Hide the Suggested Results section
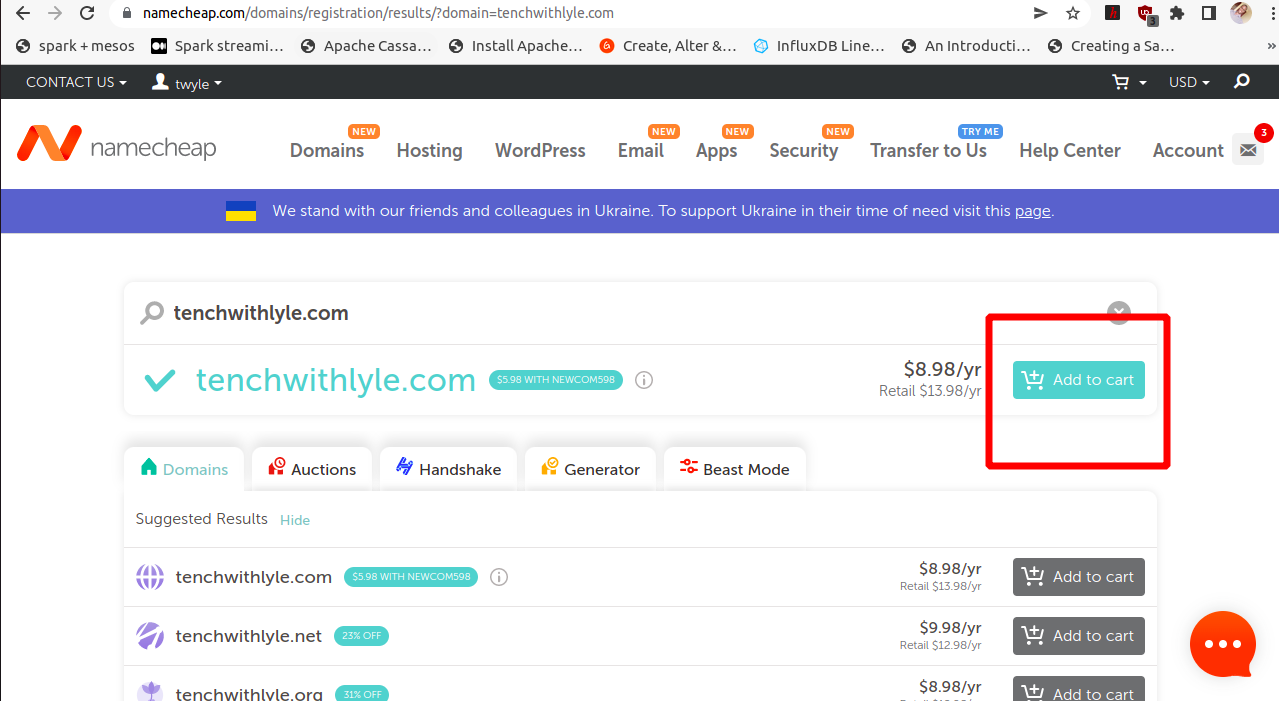 pyautogui.click(x=294, y=520)
